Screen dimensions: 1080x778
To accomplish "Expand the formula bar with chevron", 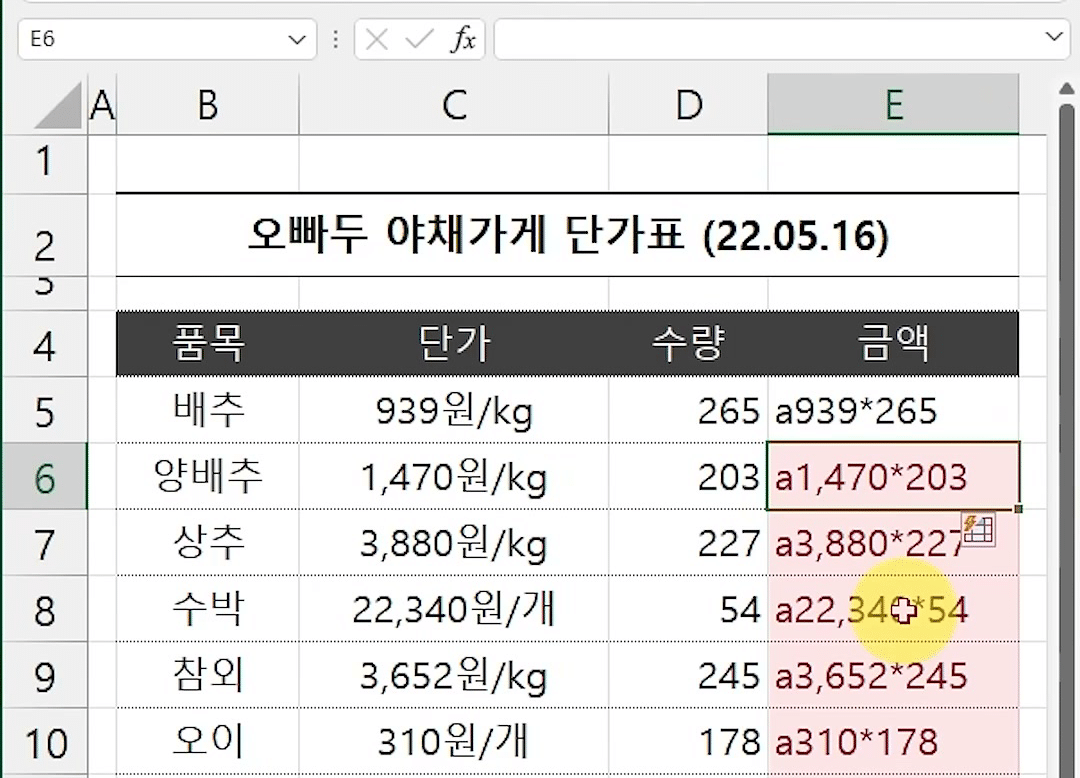I will click(x=1054, y=36).
